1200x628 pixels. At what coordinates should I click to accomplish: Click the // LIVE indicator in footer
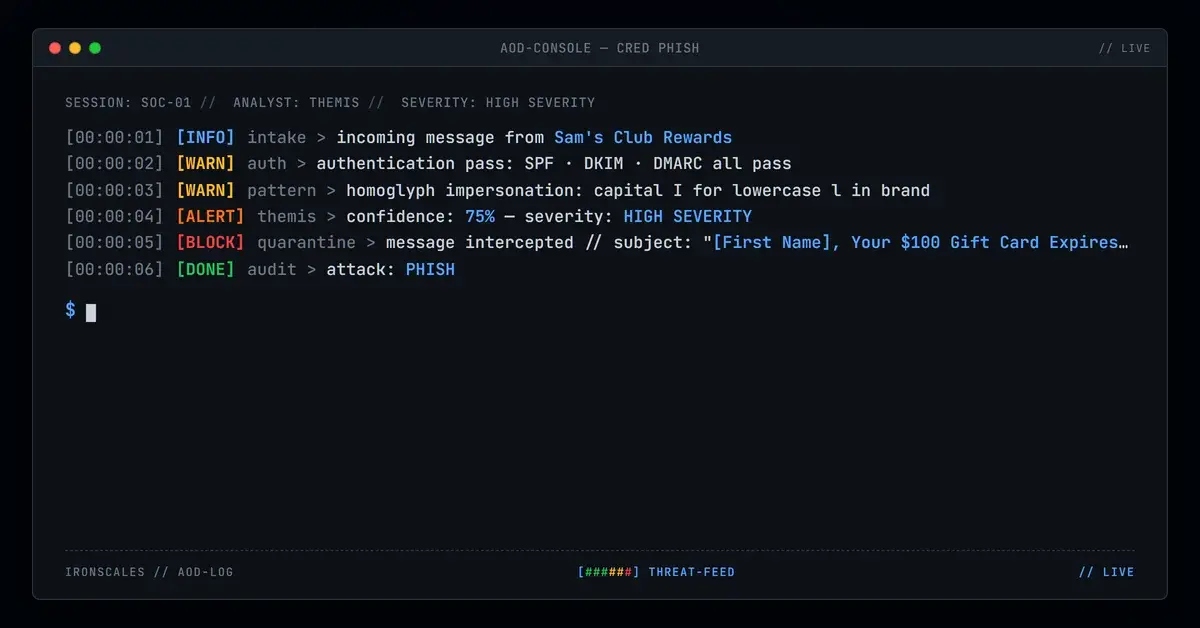coord(1107,572)
